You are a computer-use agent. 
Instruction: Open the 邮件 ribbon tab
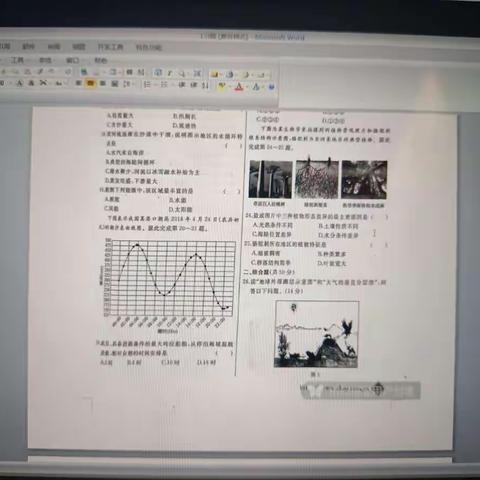28,47
